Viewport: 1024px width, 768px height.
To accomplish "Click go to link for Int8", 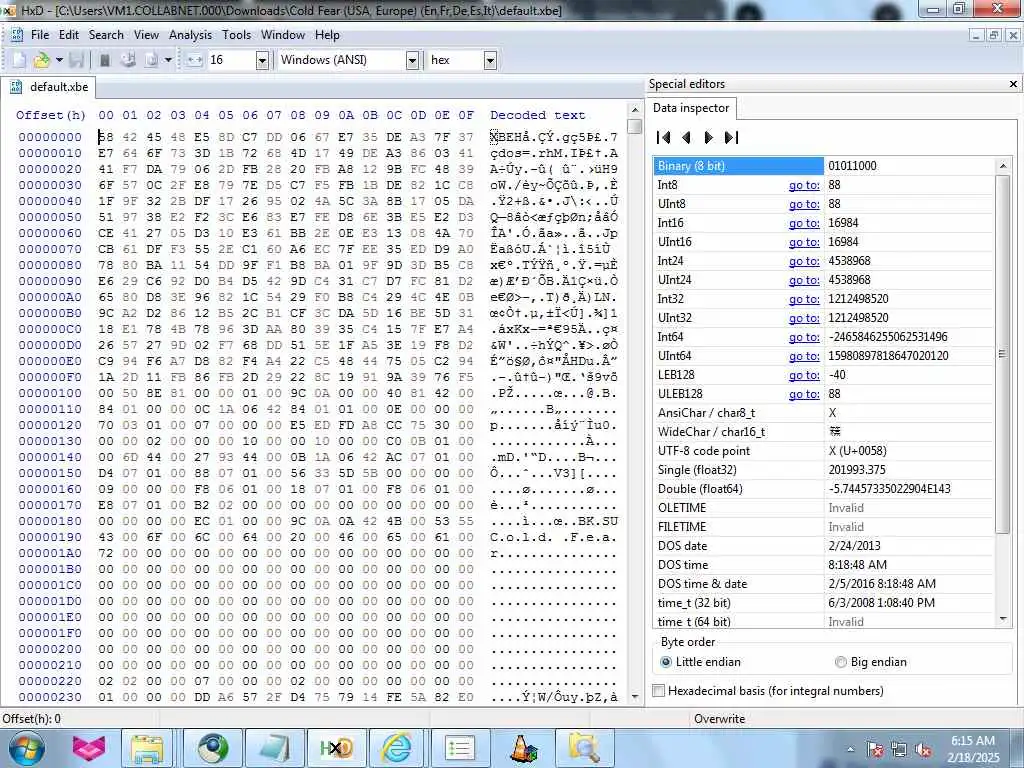I will tap(804, 185).
